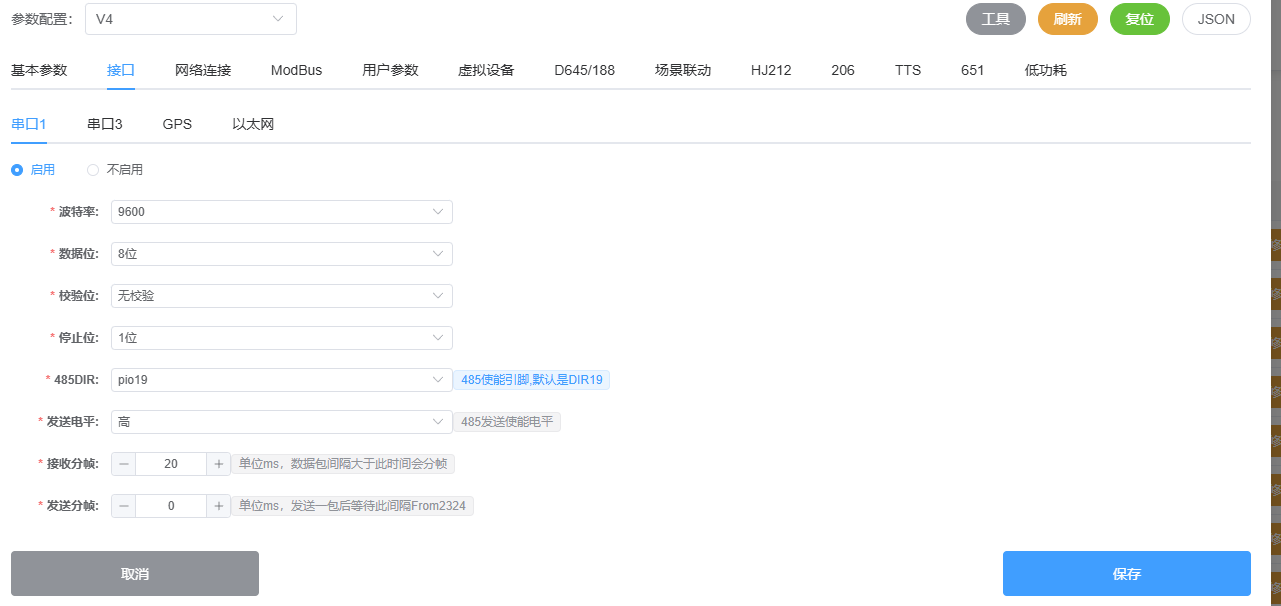This screenshot has height=606, width=1281.
Task: Switch to the 场景联动 tab
Action: click(x=683, y=70)
